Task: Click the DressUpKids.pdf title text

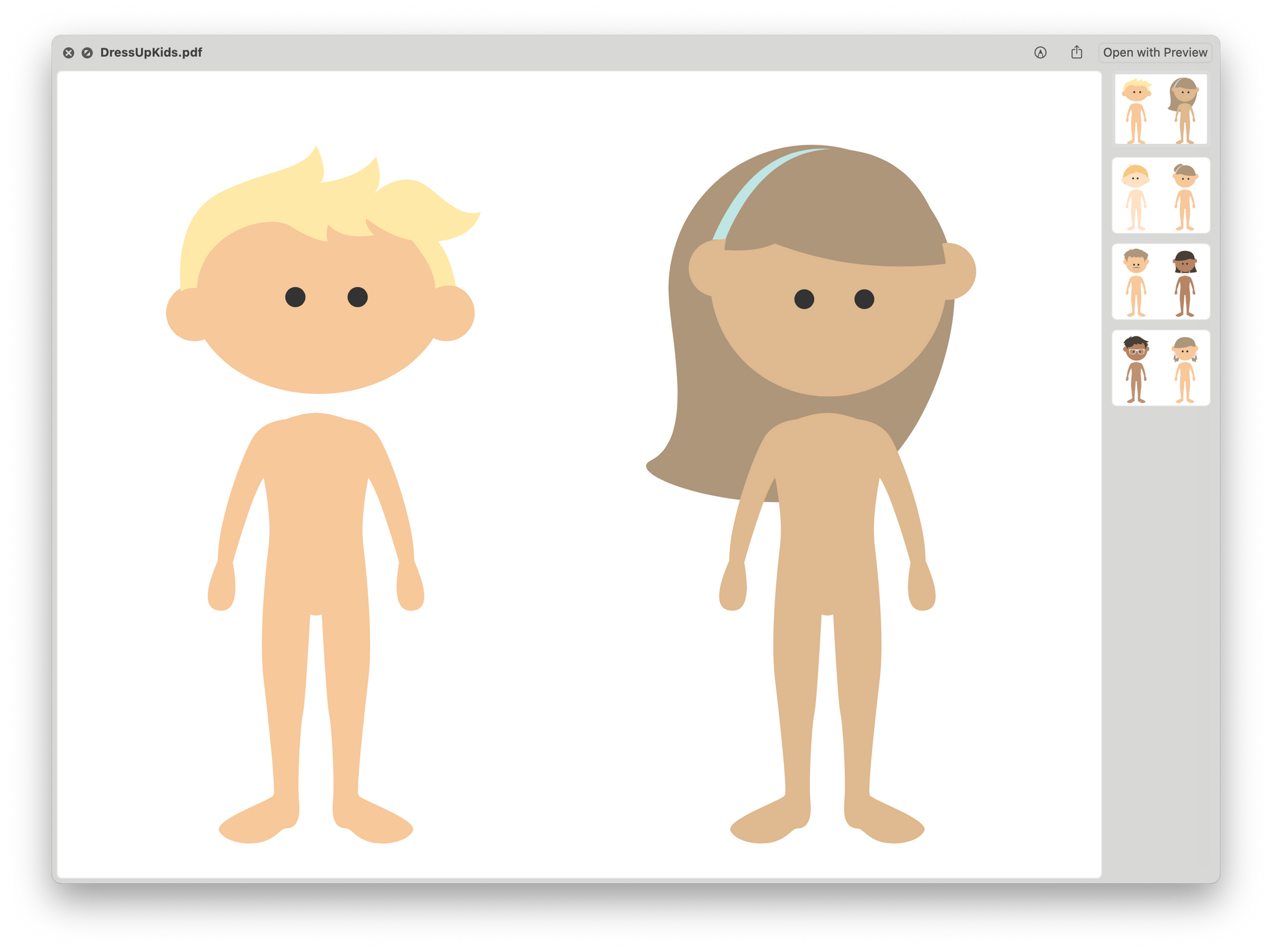Action: [x=151, y=53]
